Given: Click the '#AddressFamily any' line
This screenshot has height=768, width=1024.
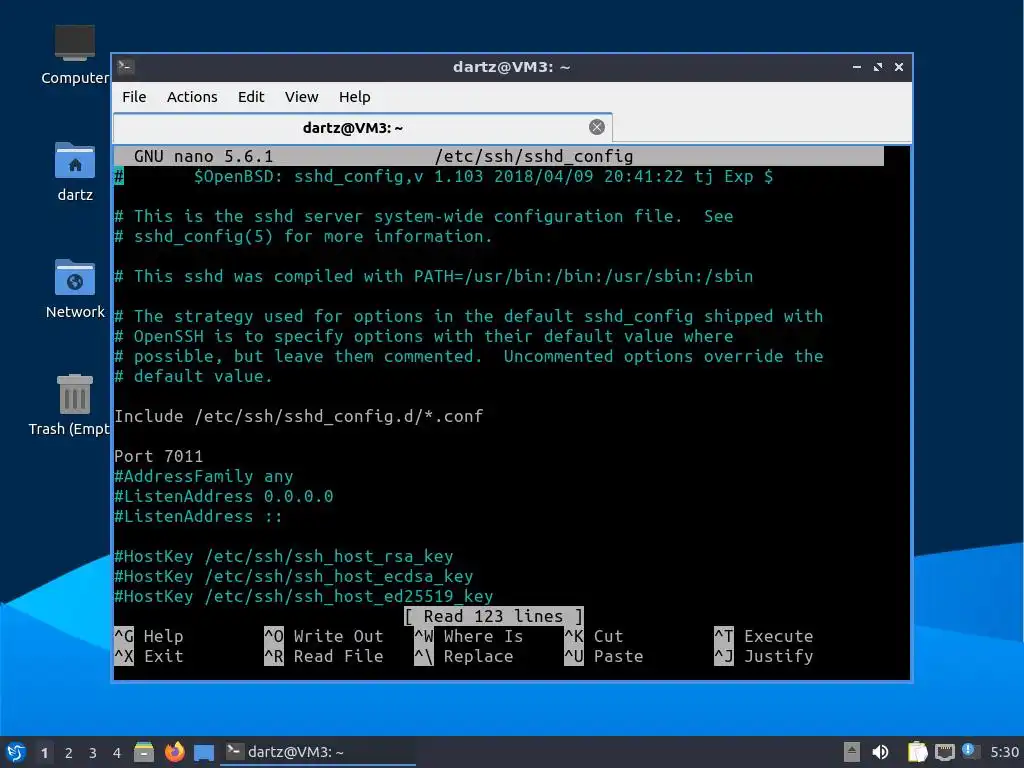Looking at the screenshot, I should pos(204,476).
